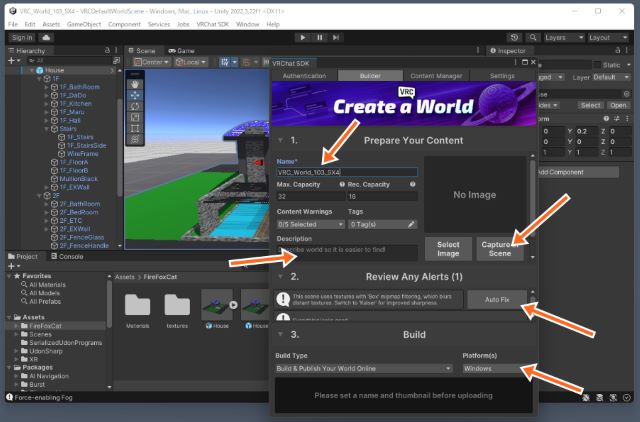Click the Sign in button
This screenshot has width=640, height=422.
(x=22, y=38)
